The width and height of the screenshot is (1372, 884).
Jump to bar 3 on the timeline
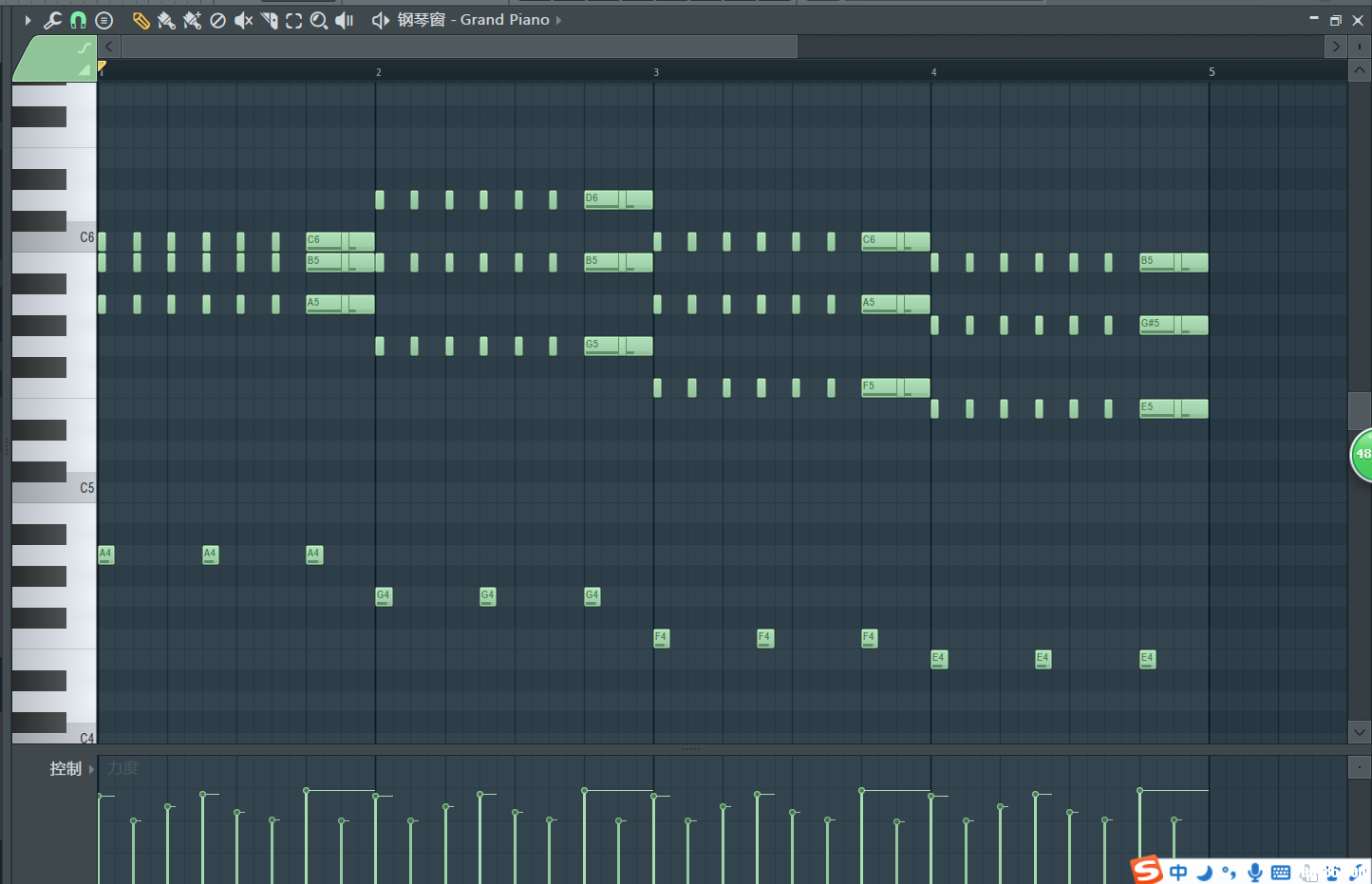point(656,72)
